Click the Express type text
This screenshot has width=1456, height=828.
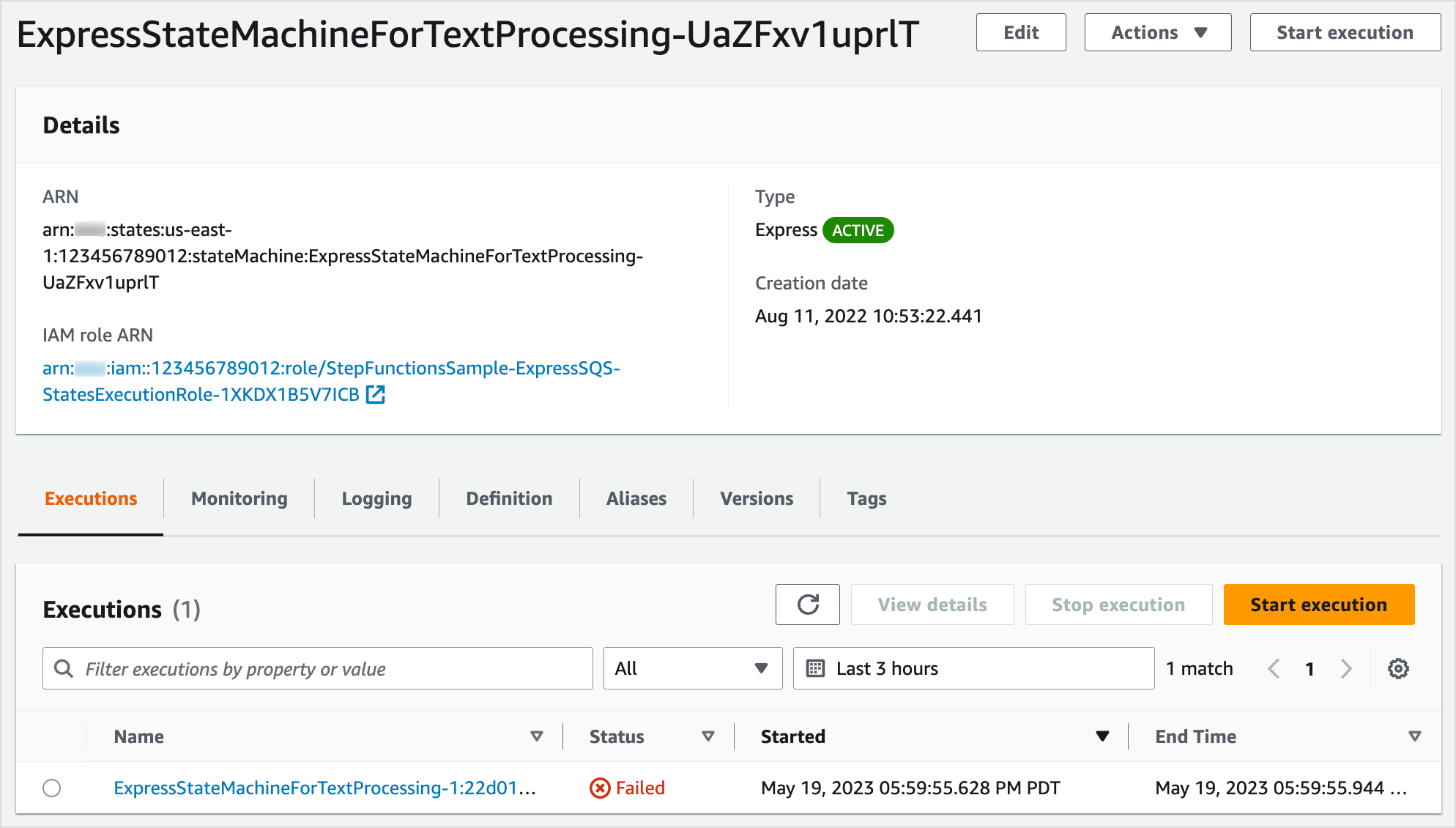coord(786,230)
